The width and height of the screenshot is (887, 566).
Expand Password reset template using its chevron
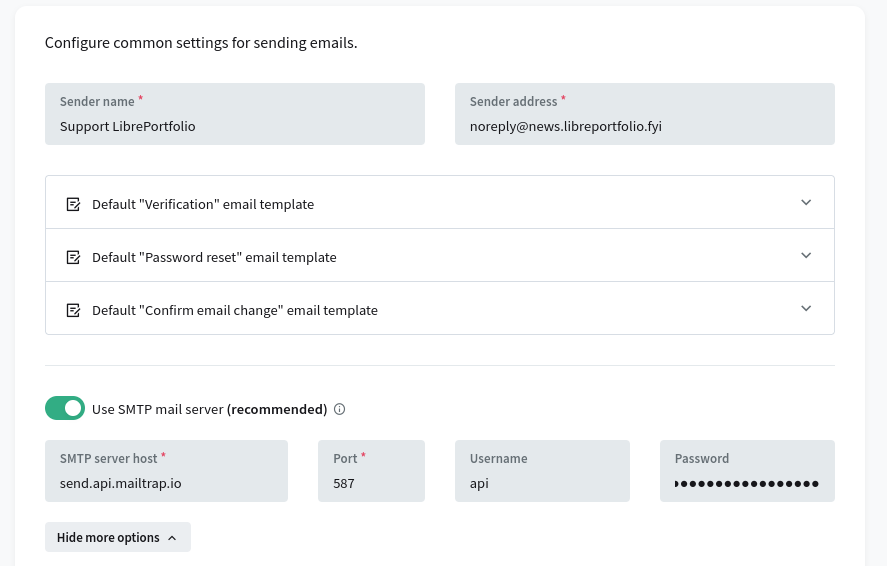click(806, 255)
